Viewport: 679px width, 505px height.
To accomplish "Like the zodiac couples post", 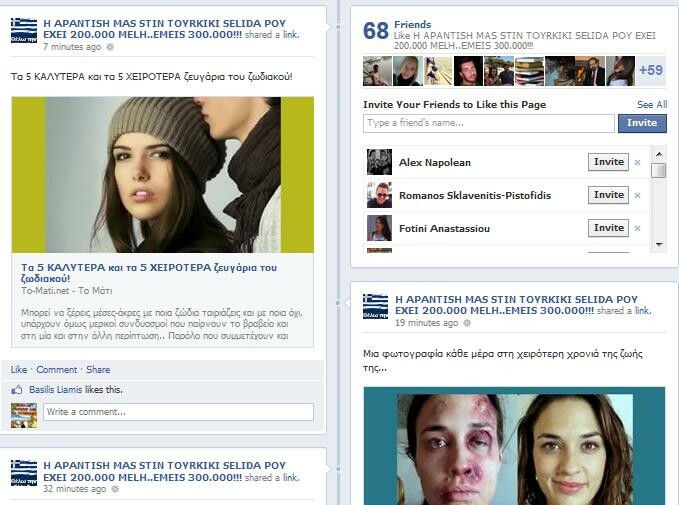I will [x=19, y=370].
